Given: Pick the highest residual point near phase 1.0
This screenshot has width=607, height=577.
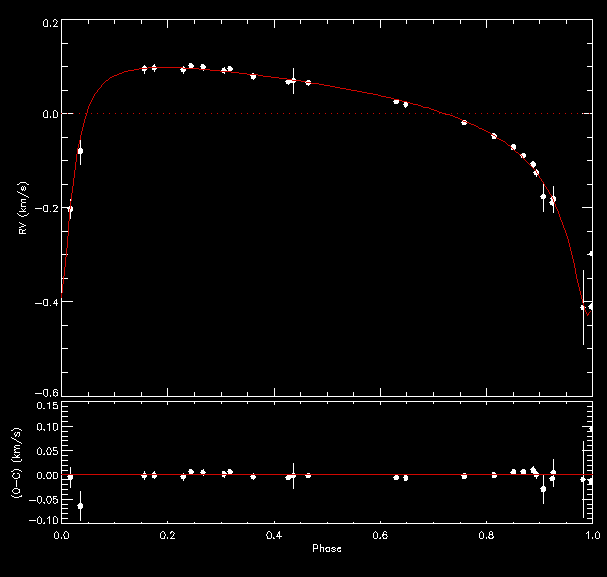Looking at the screenshot, I should point(591,429).
